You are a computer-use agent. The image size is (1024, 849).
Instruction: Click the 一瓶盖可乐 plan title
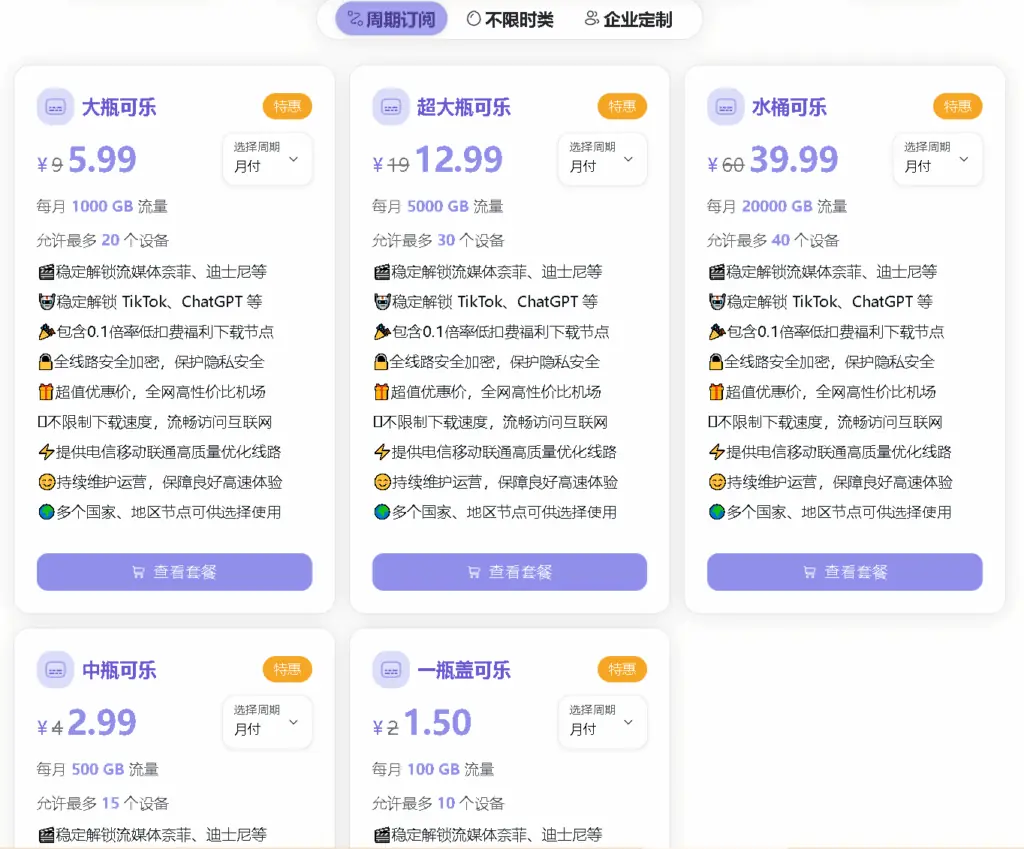pyautogui.click(x=464, y=670)
